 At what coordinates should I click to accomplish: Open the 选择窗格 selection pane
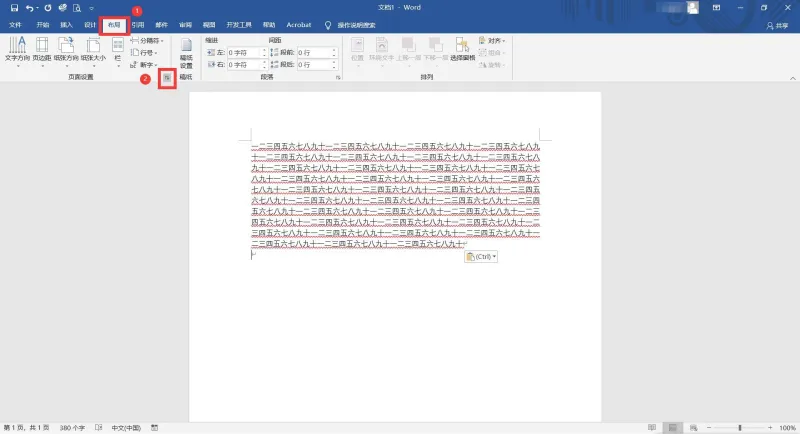[463, 49]
